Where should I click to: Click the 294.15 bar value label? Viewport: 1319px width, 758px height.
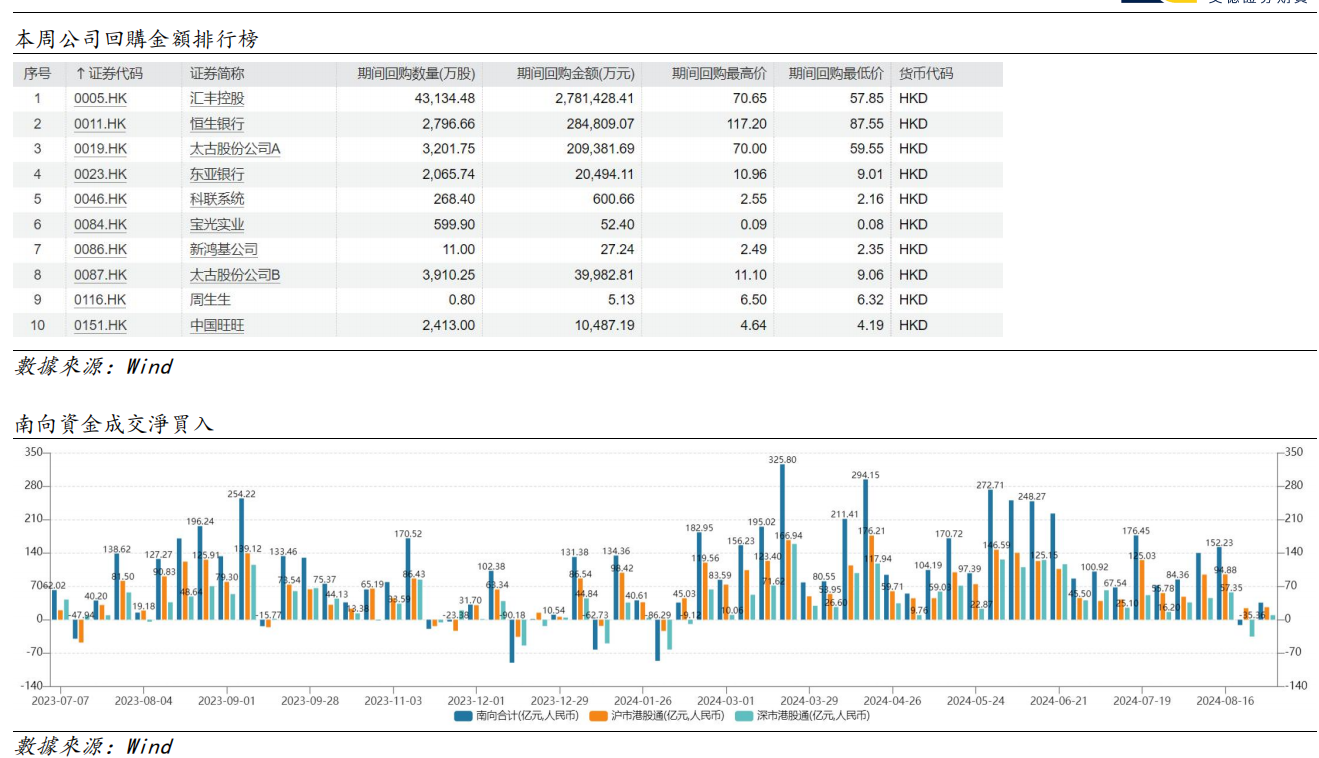[x=865, y=475]
